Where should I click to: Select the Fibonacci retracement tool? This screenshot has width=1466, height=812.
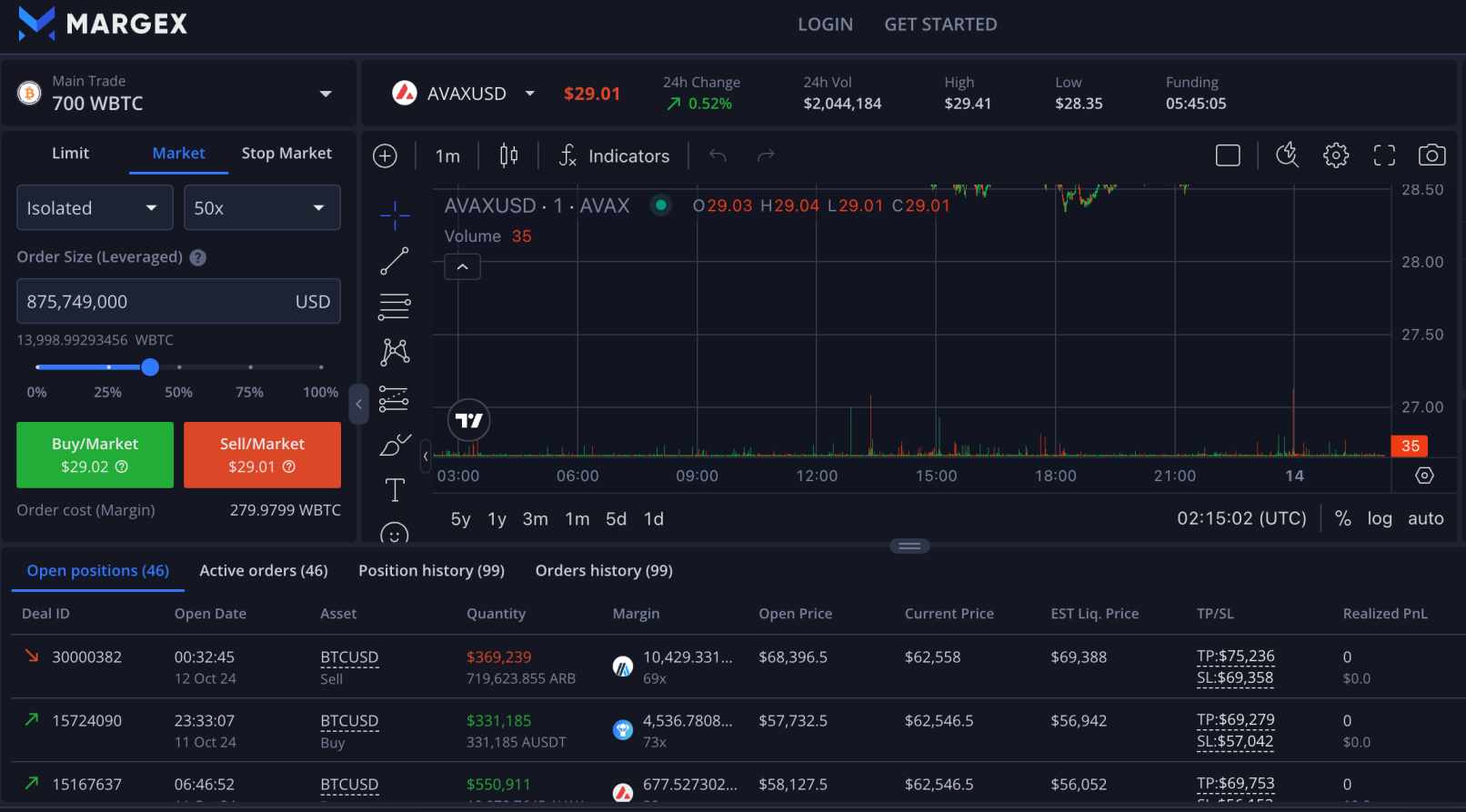[395, 306]
